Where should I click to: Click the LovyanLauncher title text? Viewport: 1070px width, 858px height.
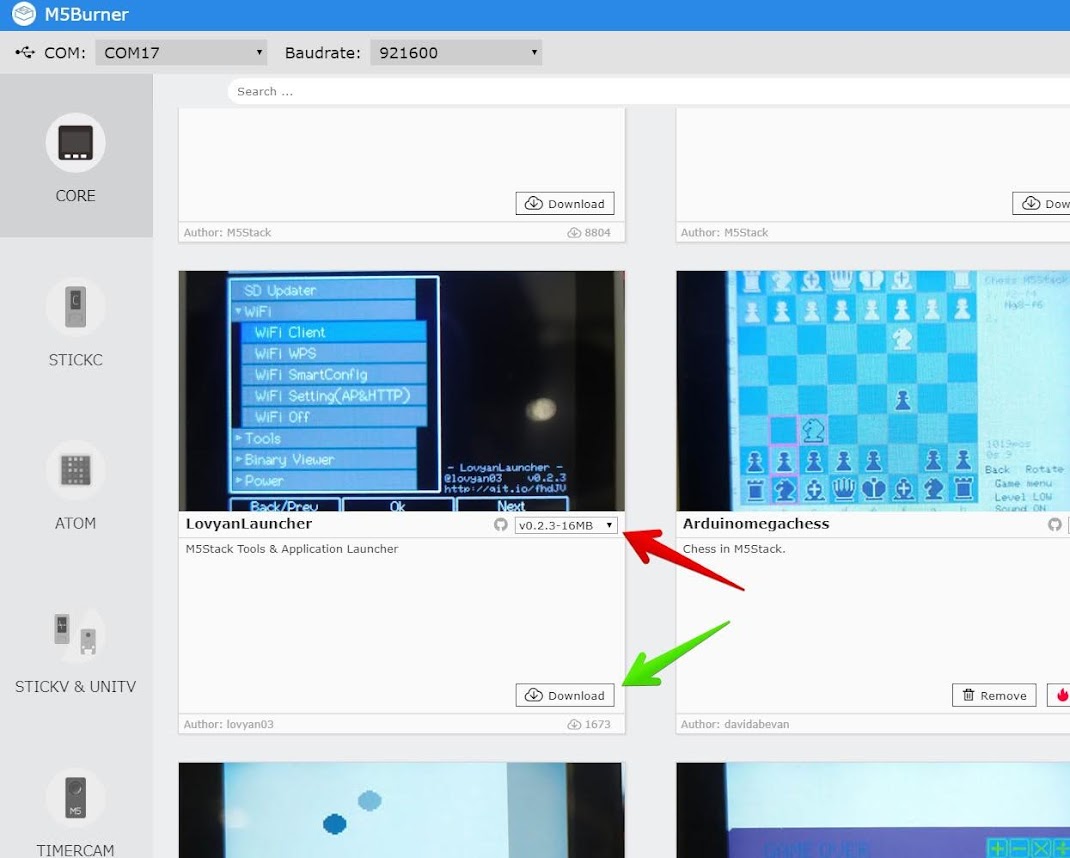click(249, 524)
